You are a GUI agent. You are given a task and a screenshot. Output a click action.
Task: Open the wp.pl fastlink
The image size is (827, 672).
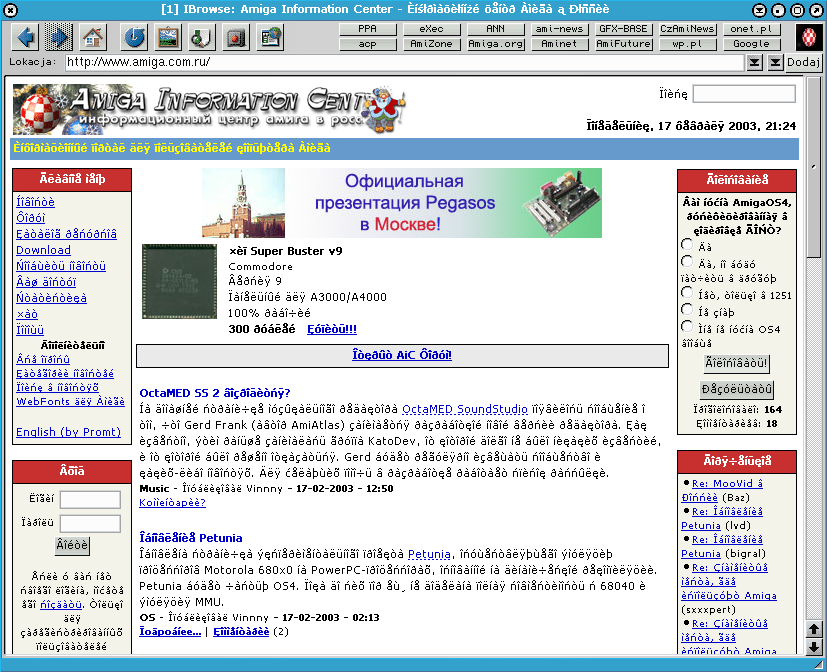point(687,44)
